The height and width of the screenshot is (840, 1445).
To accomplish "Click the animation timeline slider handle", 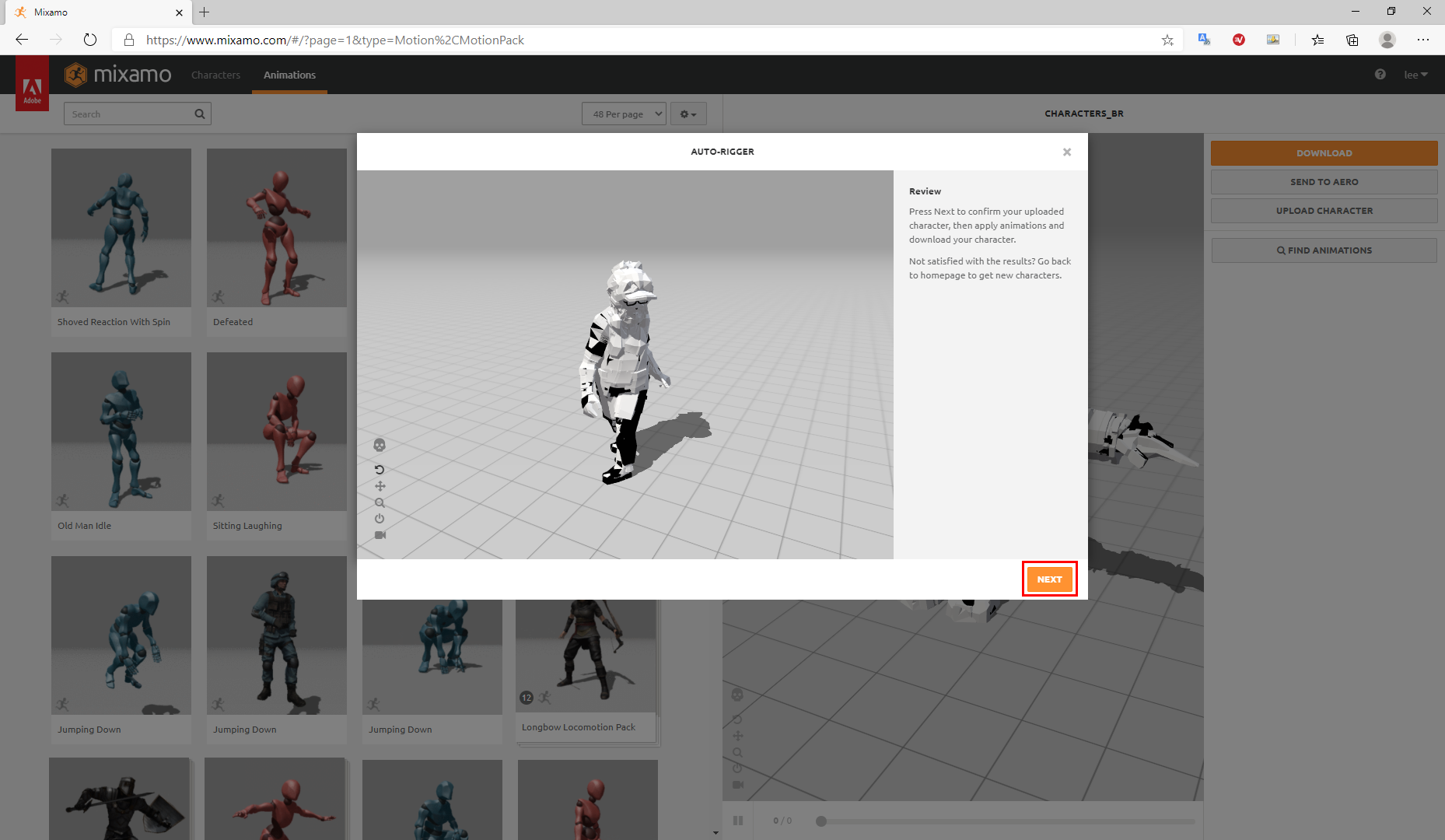I will click(820, 821).
